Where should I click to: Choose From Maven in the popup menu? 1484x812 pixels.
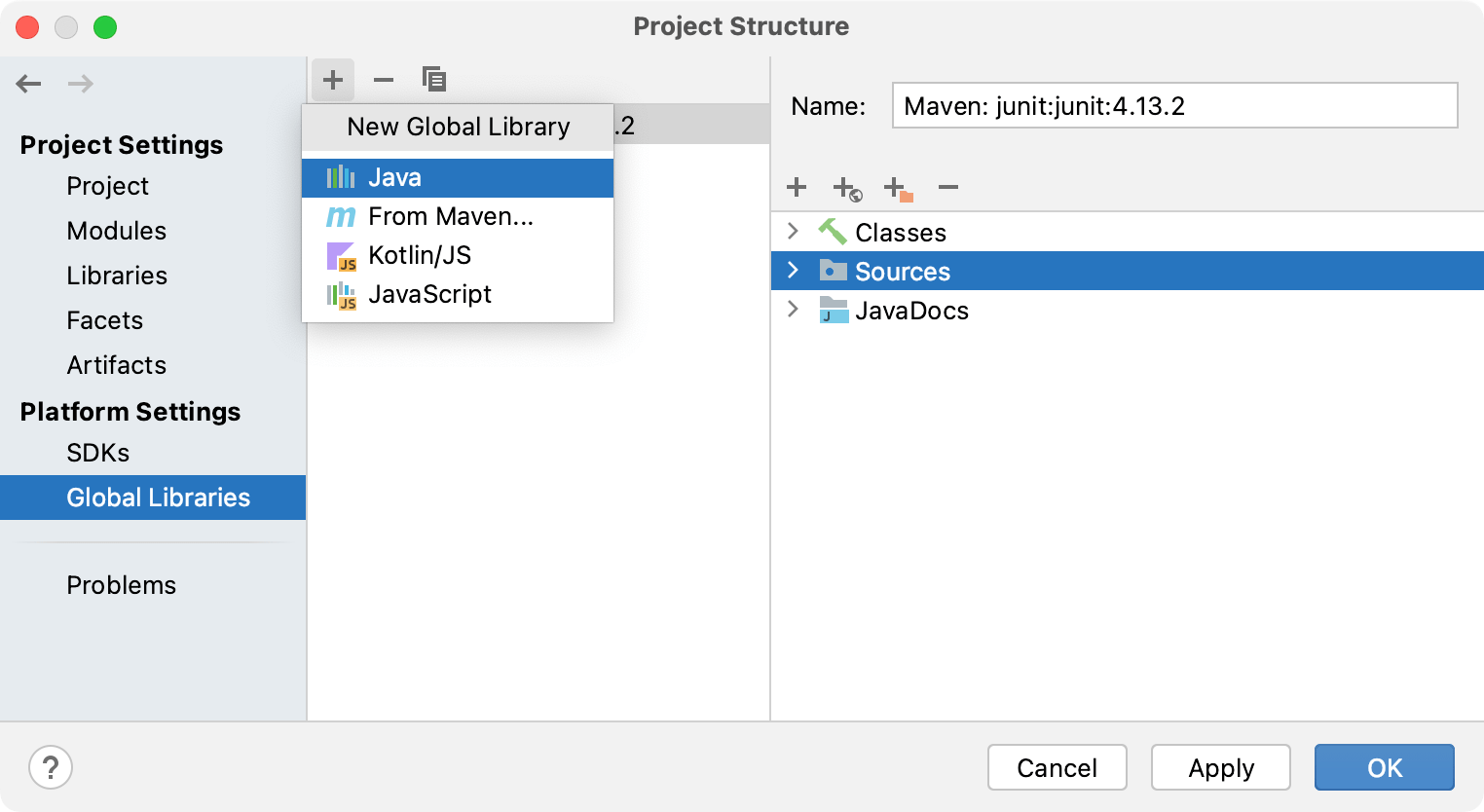point(450,216)
